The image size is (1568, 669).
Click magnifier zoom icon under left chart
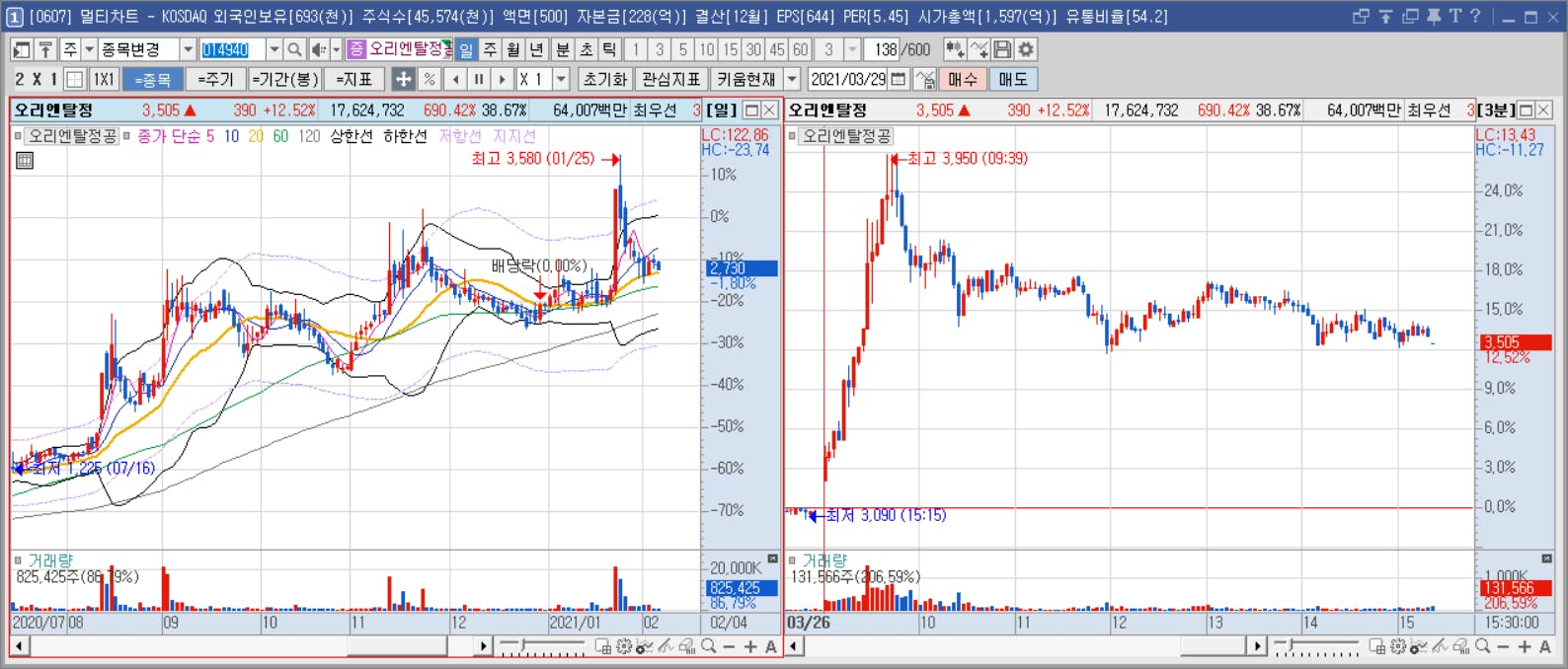708,646
